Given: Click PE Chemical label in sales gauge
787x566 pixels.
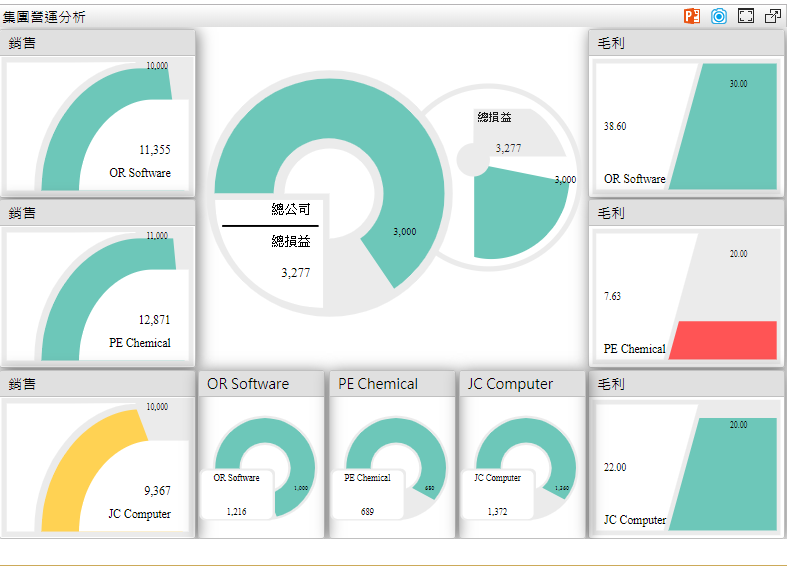Looking at the screenshot, I should 140,343.
